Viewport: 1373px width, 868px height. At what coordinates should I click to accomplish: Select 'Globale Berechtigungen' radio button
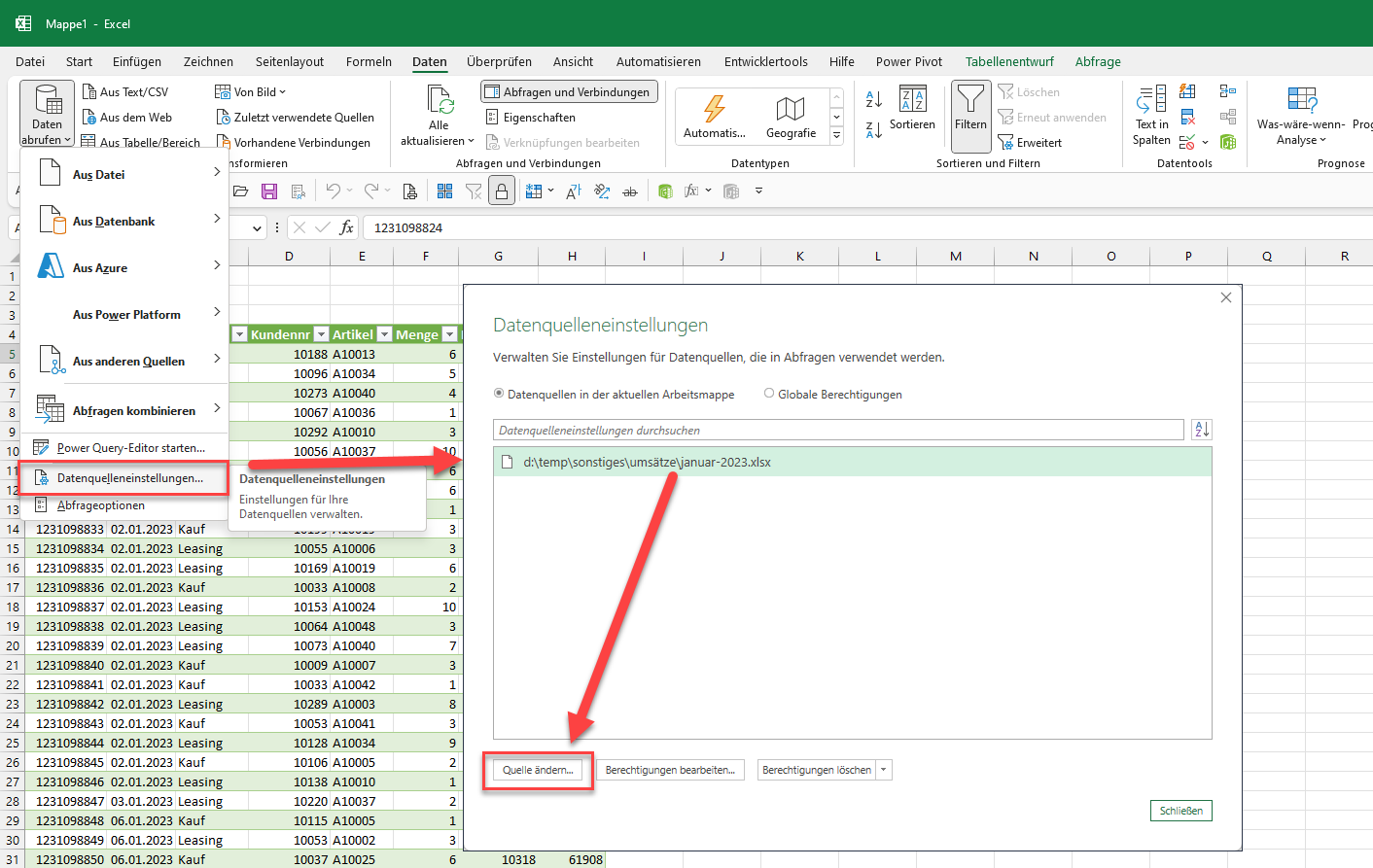(x=769, y=394)
